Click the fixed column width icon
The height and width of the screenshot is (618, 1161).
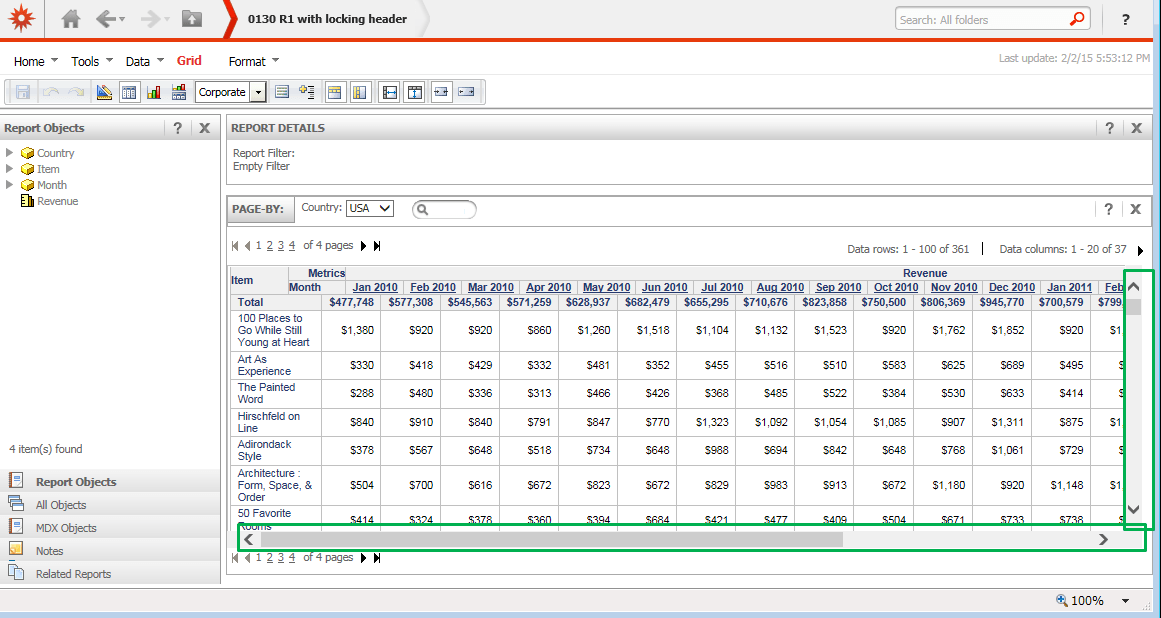pyautogui.click(x=442, y=92)
